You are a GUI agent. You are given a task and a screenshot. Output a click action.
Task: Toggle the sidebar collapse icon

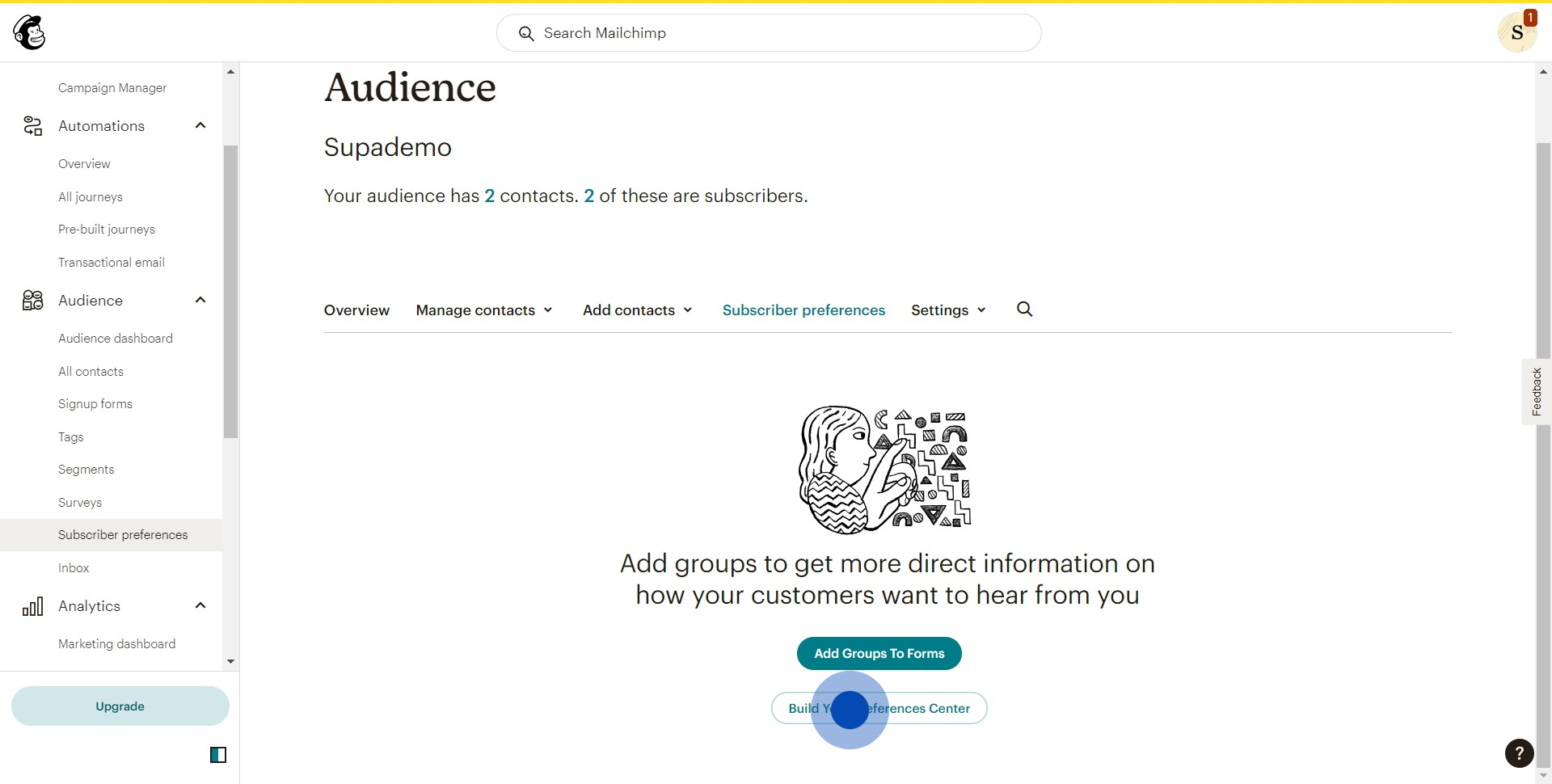coord(218,755)
